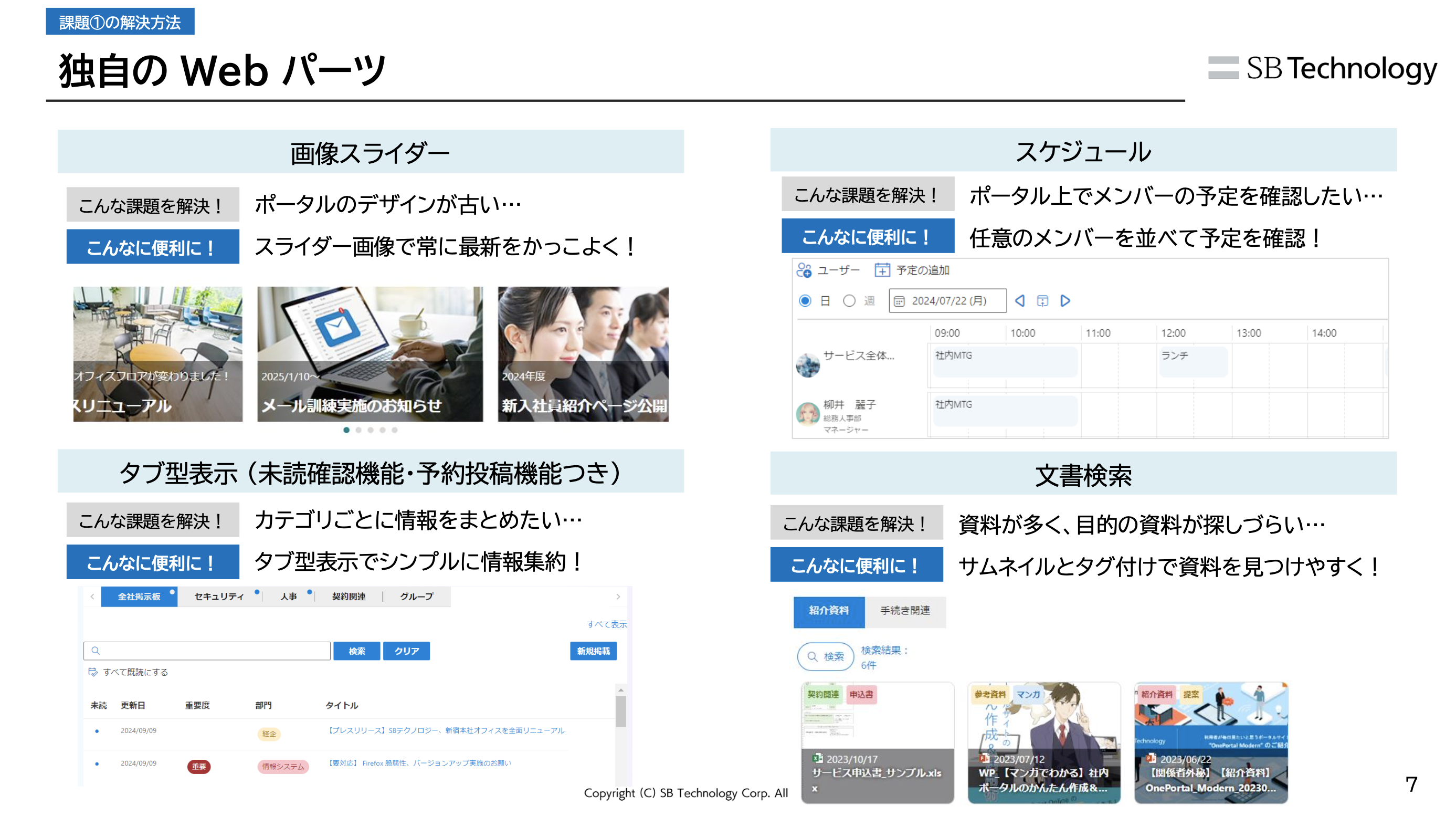1456x816 pixels.
Task: Open the OnePortal_Modern 紹介資料 card
Action: click(x=1211, y=743)
